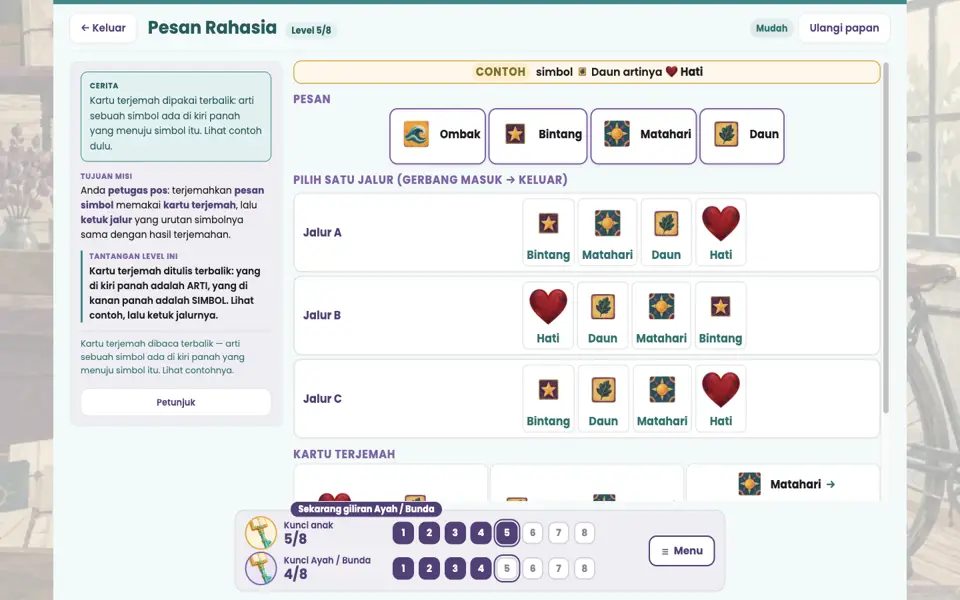This screenshot has height=600, width=960.
Task: Click the Daun leaf icon in Jalur B
Action: pos(602,306)
